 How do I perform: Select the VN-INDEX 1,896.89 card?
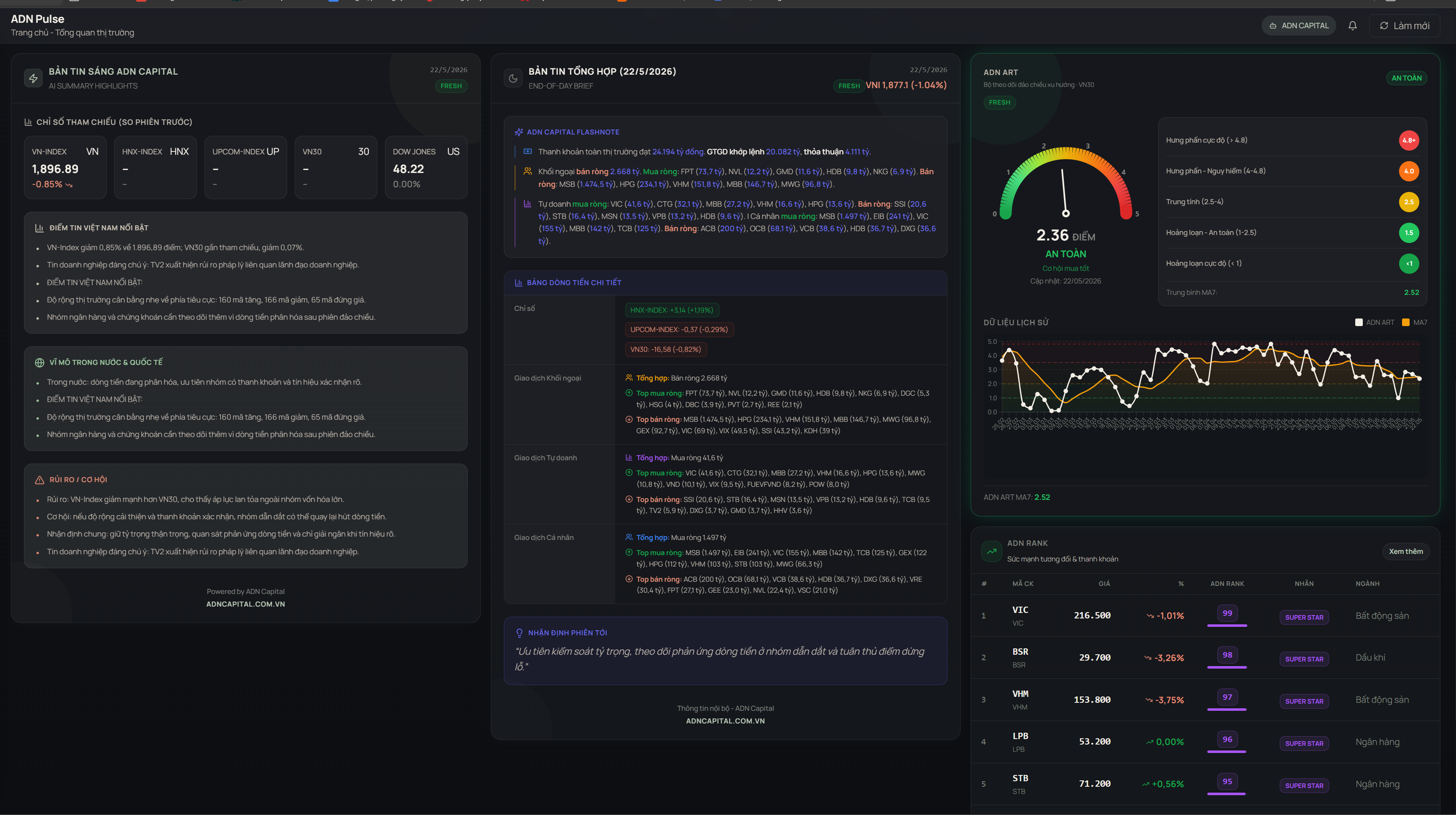(65, 167)
